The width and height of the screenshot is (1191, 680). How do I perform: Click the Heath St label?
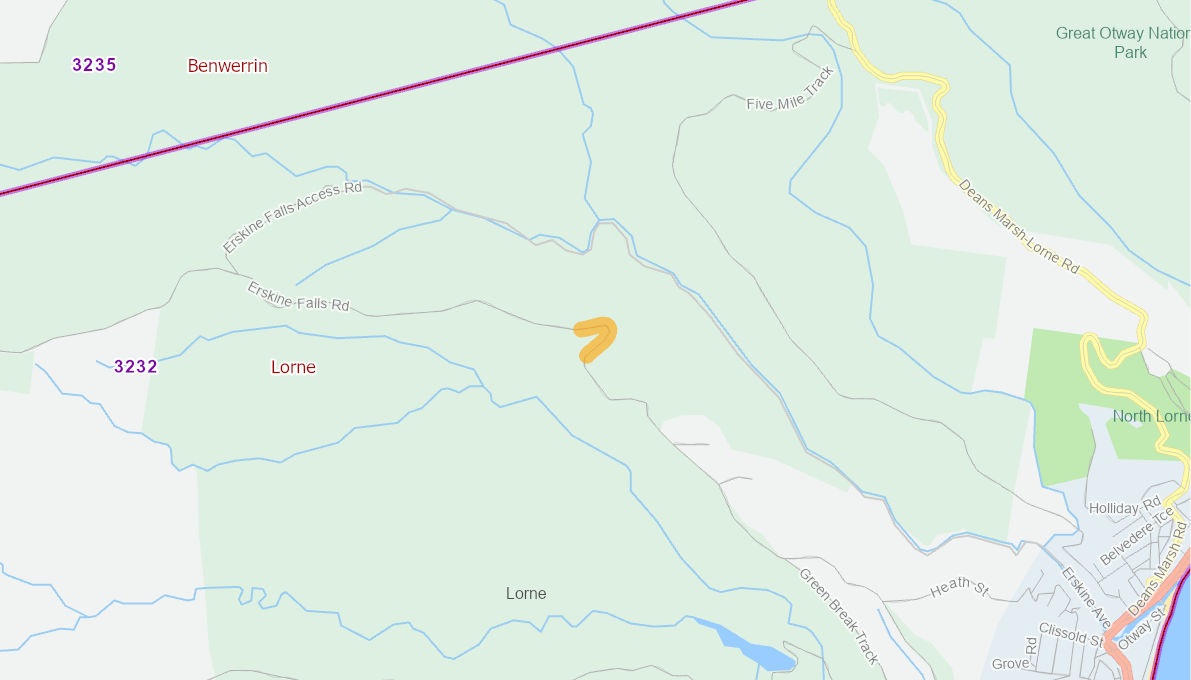coord(959,587)
